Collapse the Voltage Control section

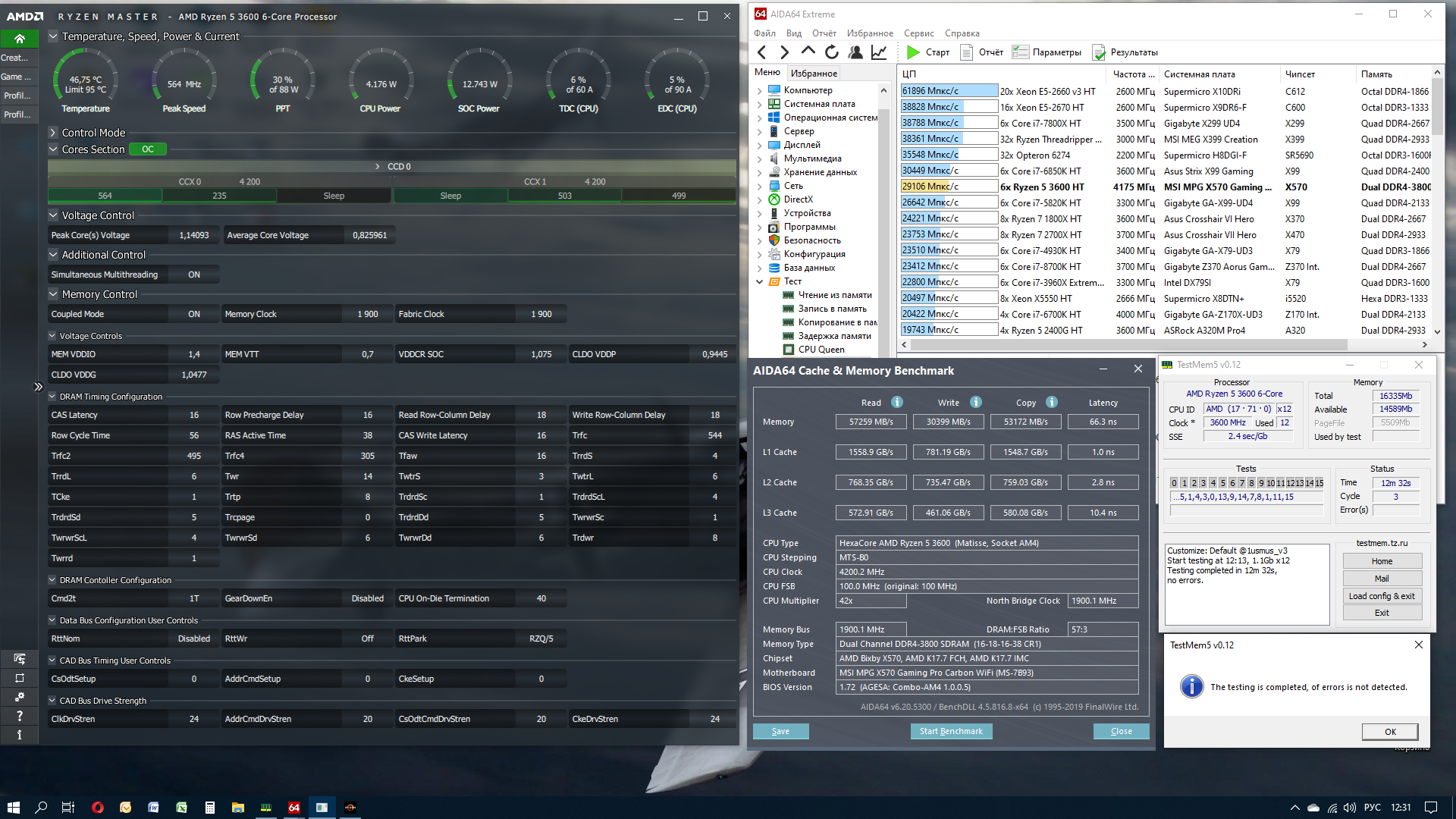point(53,215)
